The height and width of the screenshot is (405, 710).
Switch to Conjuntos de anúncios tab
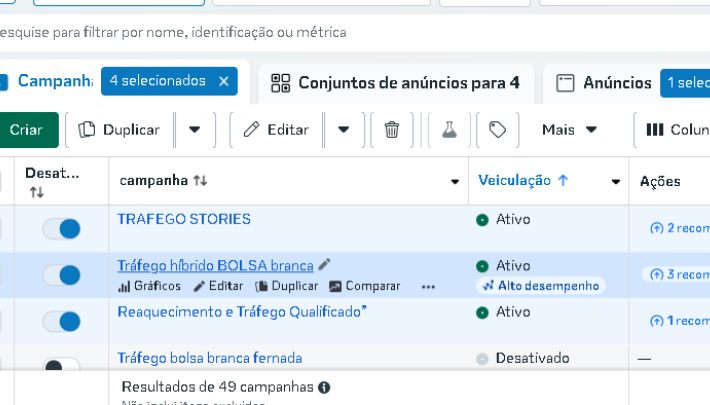point(396,83)
